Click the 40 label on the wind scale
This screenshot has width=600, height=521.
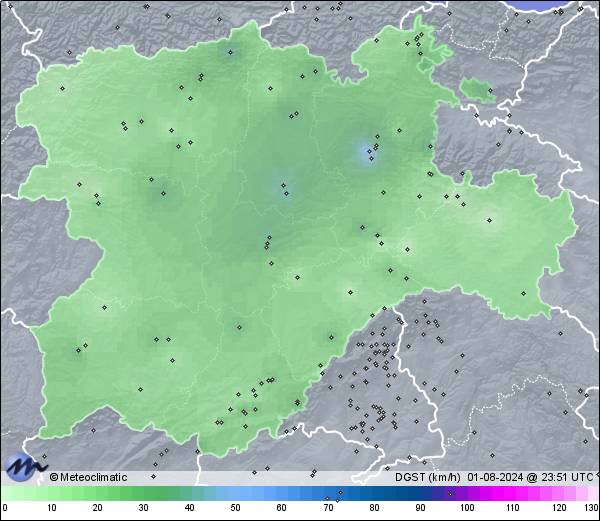click(x=189, y=508)
